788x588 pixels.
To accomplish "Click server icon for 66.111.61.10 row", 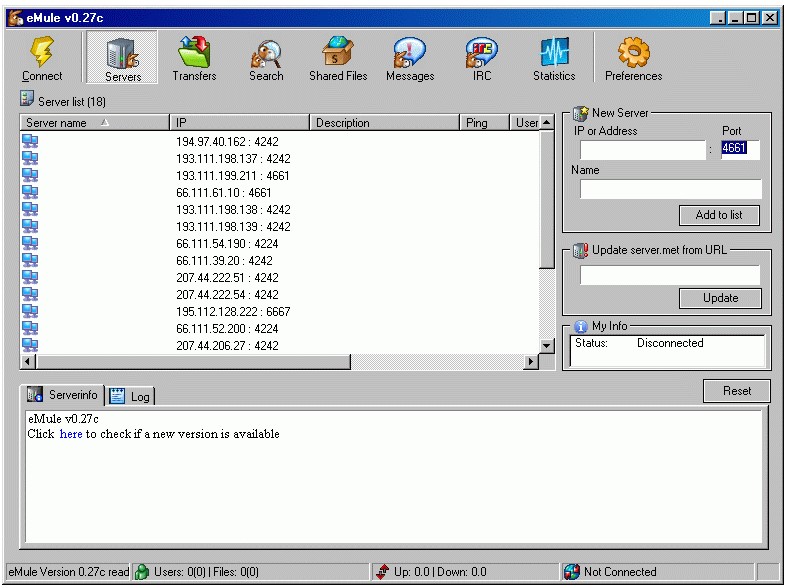I will tap(30, 192).
